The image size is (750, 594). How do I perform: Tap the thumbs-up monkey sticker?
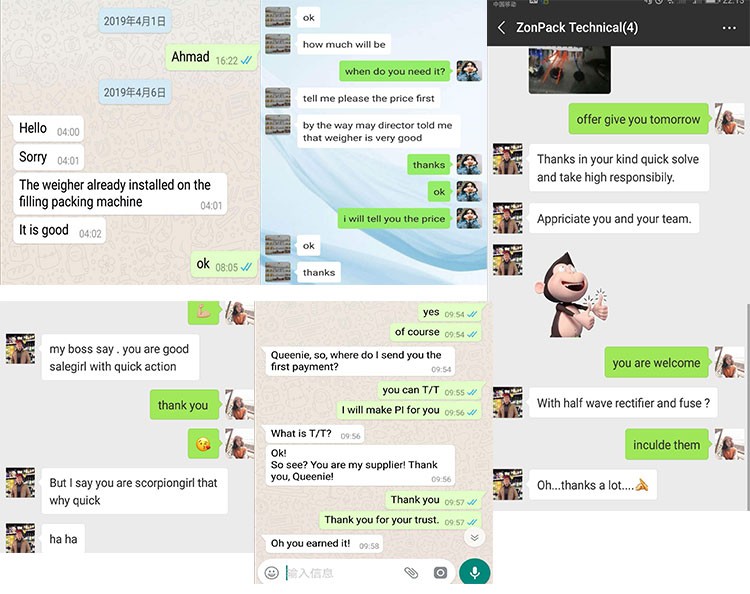pyautogui.click(x=571, y=295)
